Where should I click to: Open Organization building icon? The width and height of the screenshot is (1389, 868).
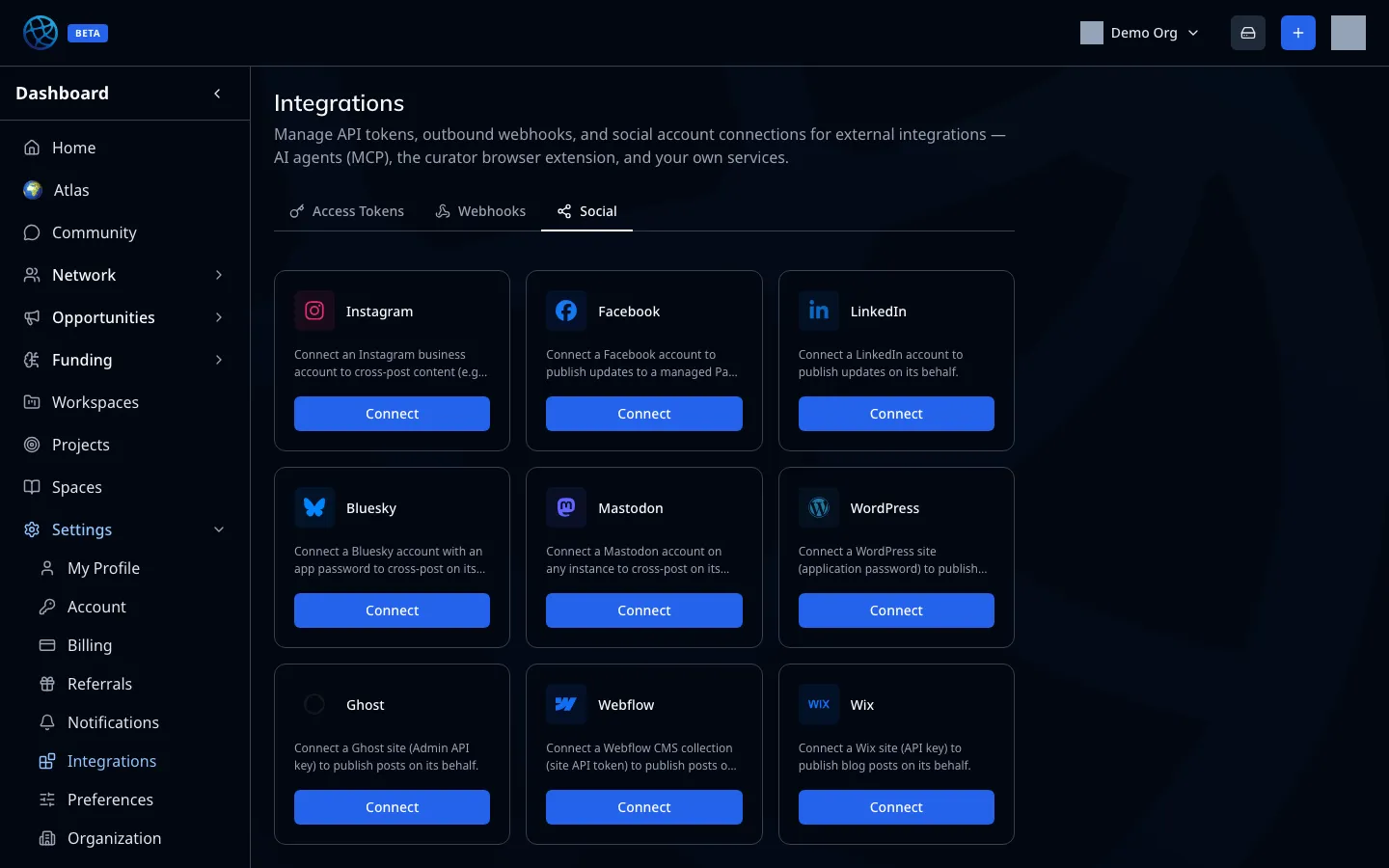point(47,838)
